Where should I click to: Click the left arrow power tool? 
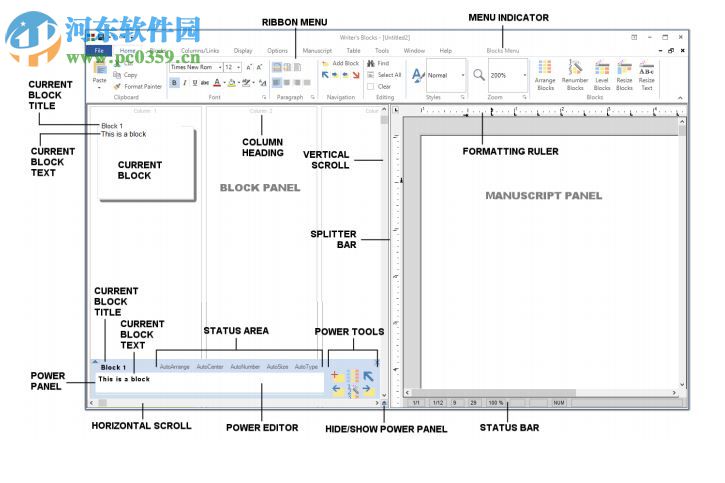click(337, 390)
